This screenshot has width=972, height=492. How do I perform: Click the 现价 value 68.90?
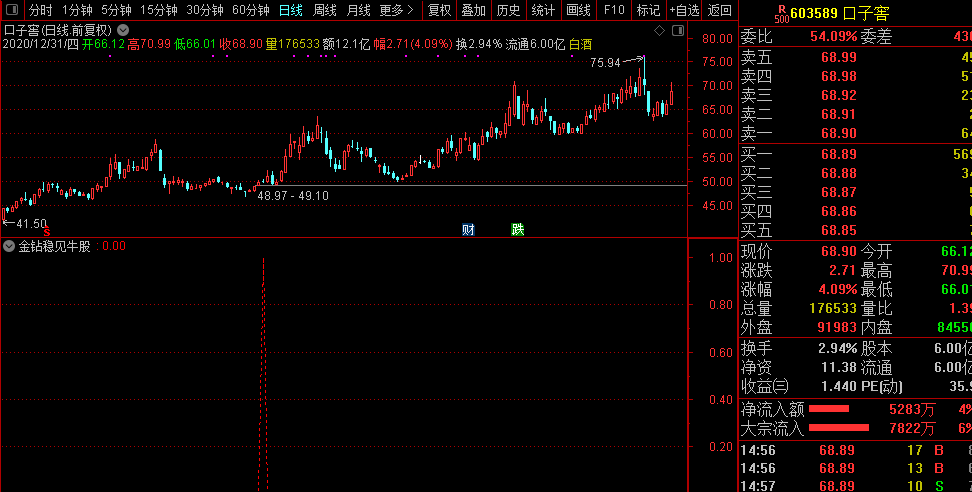pyautogui.click(x=839, y=252)
